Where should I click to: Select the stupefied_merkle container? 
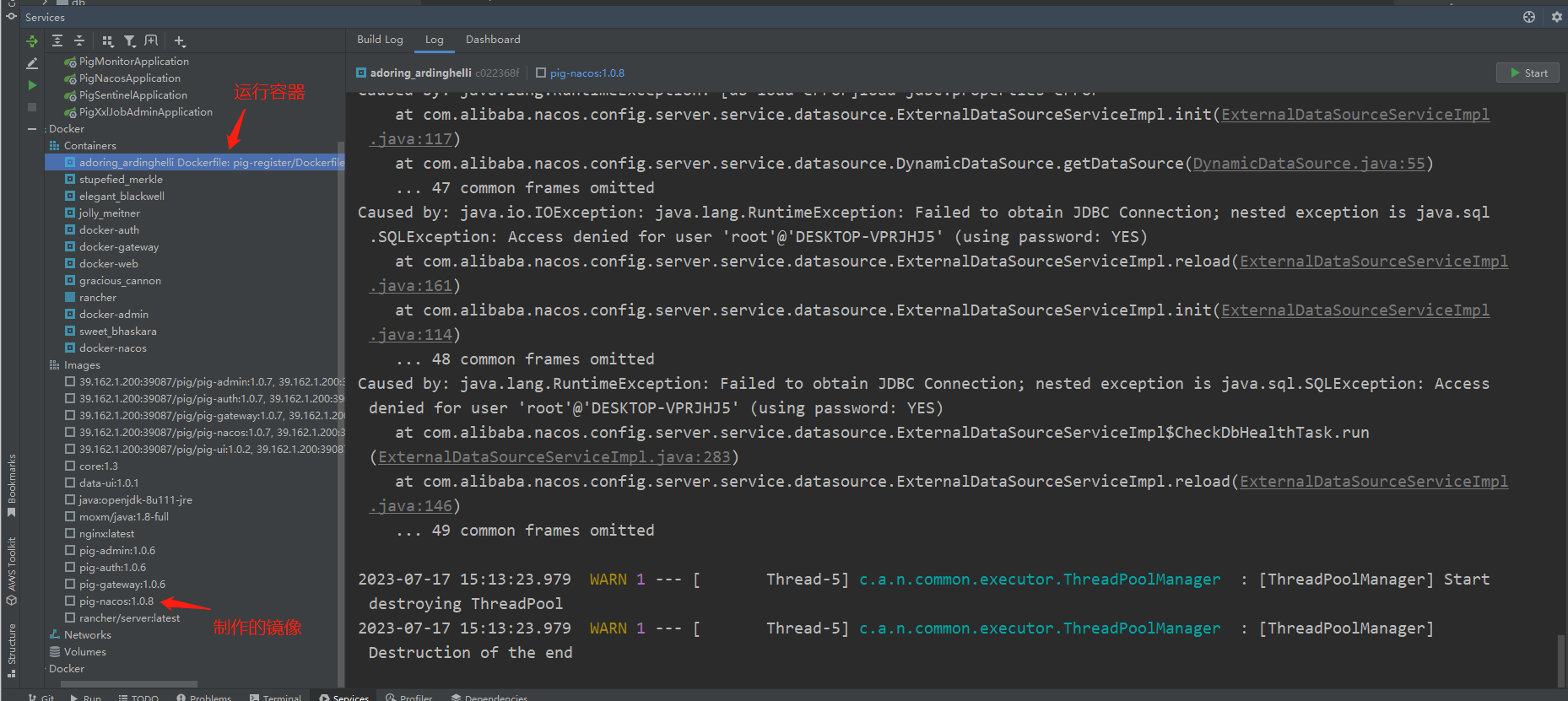pyautogui.click(x=121, y=180)
